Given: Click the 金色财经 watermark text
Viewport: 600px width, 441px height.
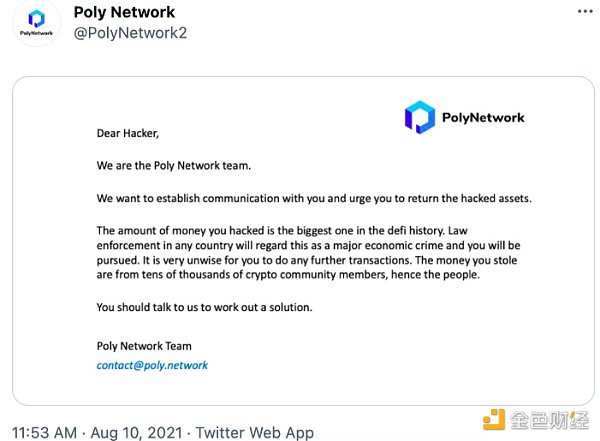Looking at the screenshot, I should 553,423.
